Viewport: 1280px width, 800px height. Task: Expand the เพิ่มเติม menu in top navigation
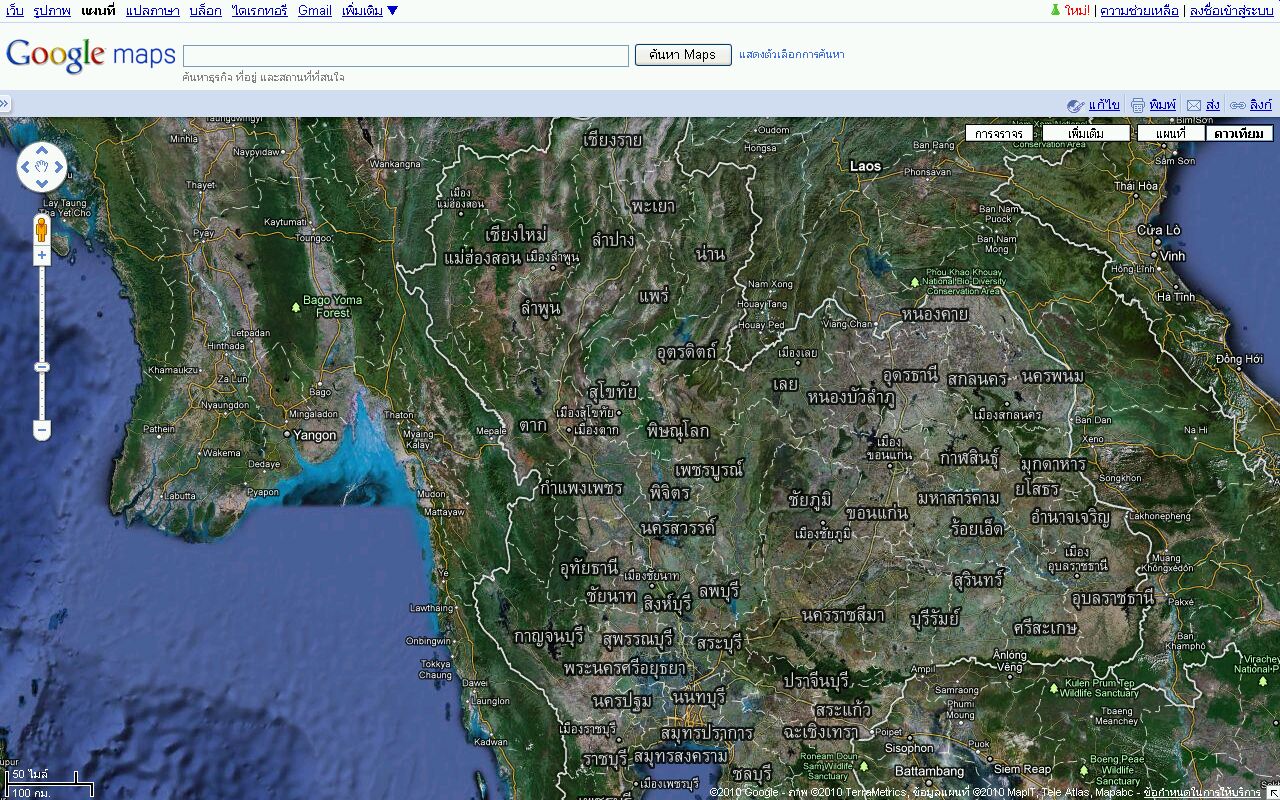(x=369, y=11)
